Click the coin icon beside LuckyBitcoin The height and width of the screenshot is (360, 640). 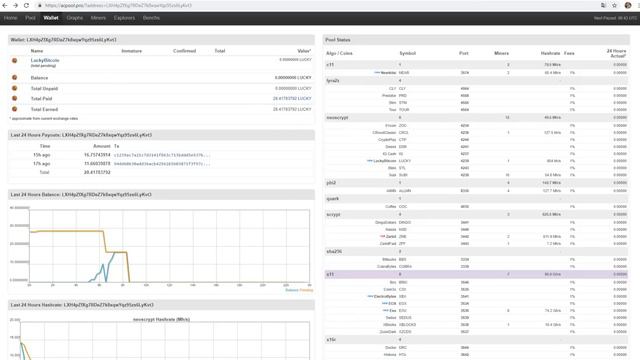[x=14, y=60]
